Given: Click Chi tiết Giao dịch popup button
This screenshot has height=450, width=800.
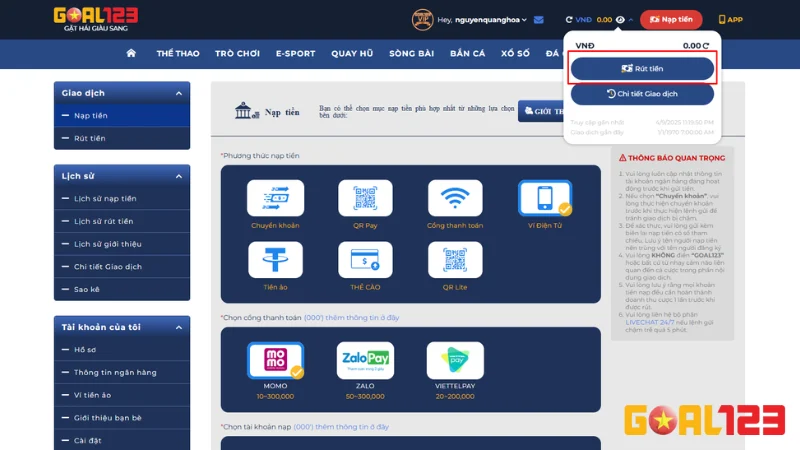Looking at the screenshot, I should coord(642,94).
